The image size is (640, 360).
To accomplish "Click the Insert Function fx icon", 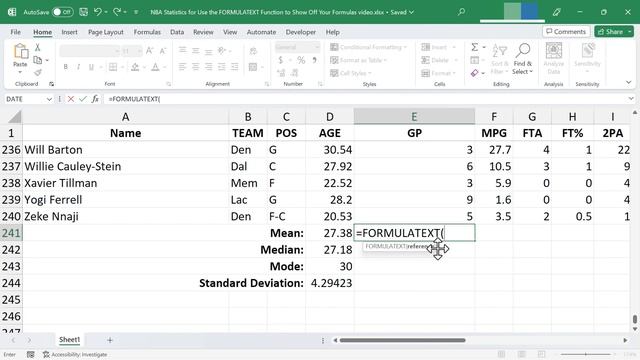I will pos(95,99).
